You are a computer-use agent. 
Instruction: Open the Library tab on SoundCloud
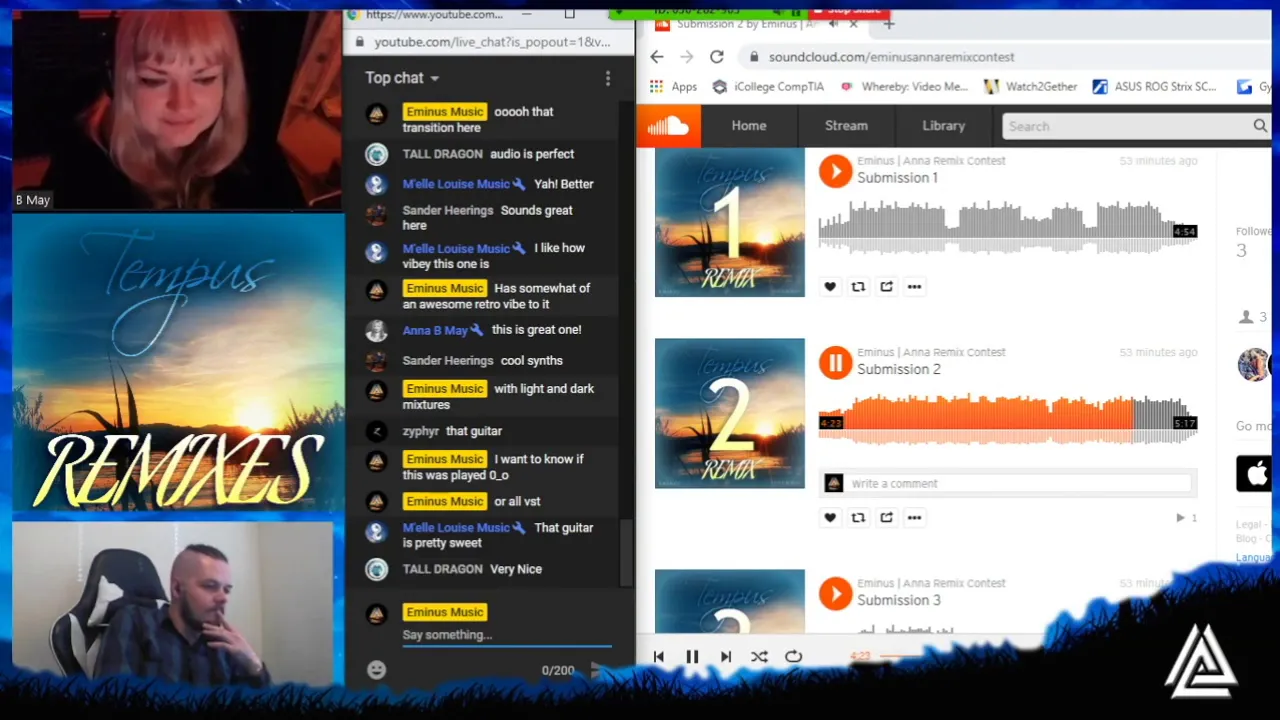[x=943, y=126]
